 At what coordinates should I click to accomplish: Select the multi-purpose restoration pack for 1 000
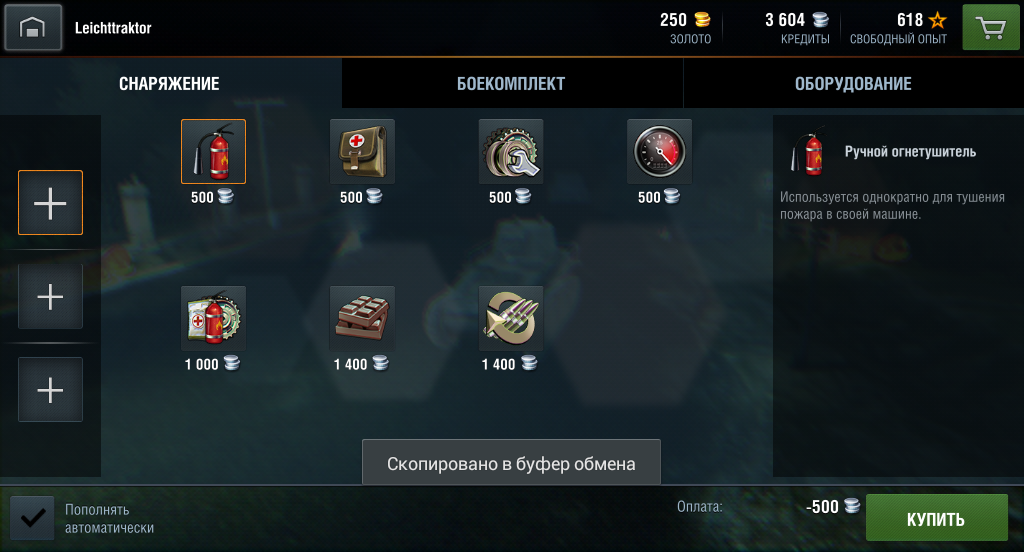pyautogui.click(x=214, y=318)
